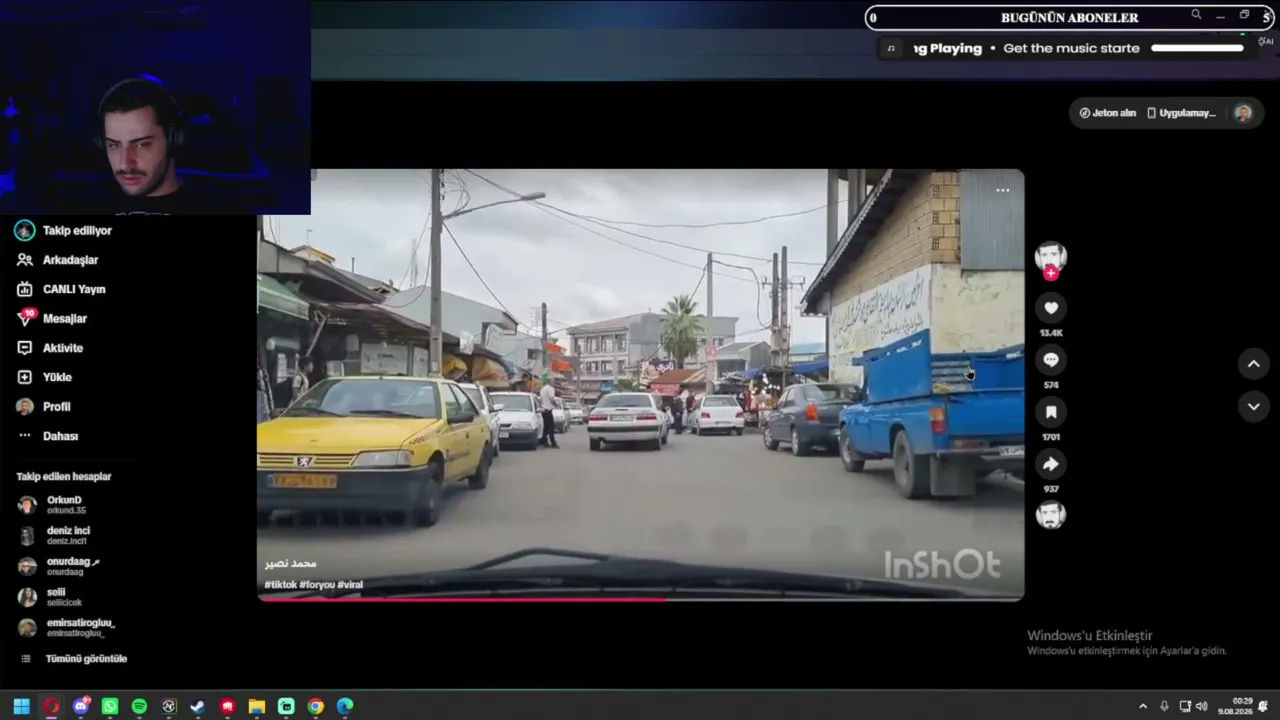Open the profile avatar in the top right
Image resolution: width=1280 pixels, height=720 pixels.
click(x=1243, y=113)
